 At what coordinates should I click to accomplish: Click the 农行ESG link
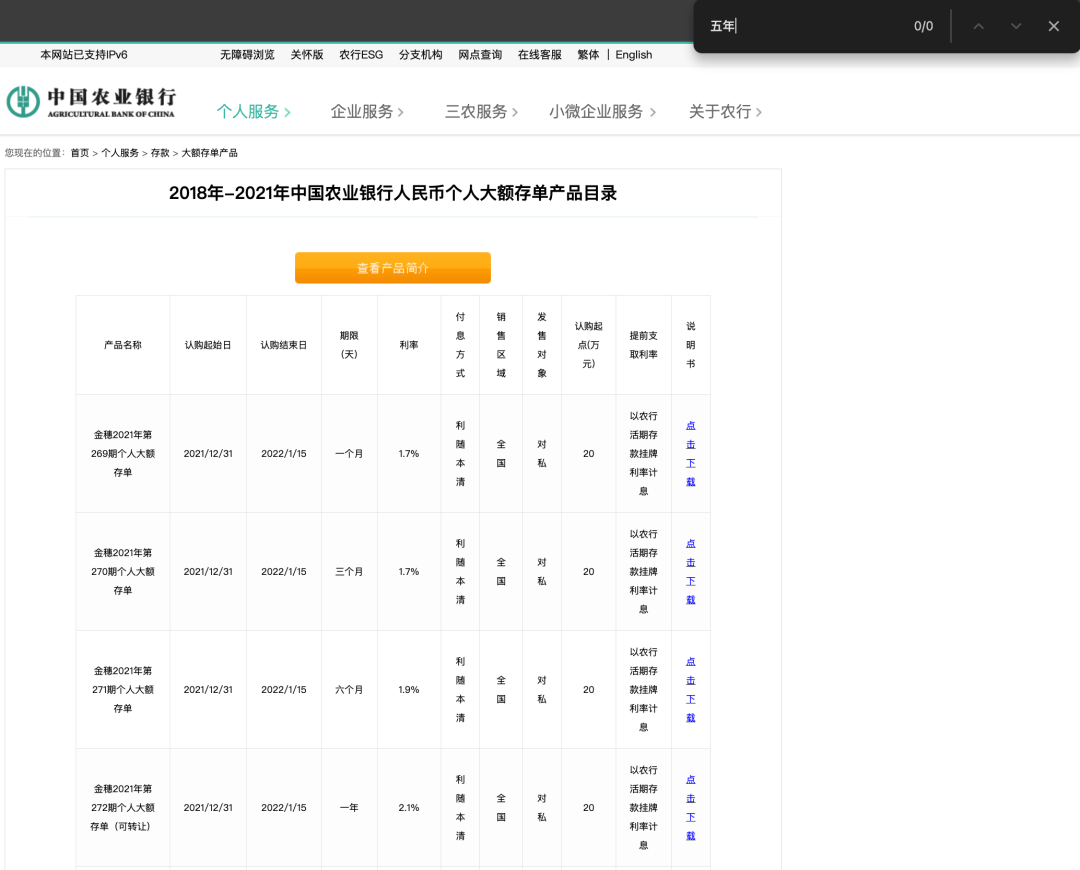click(x=360, y=55)
